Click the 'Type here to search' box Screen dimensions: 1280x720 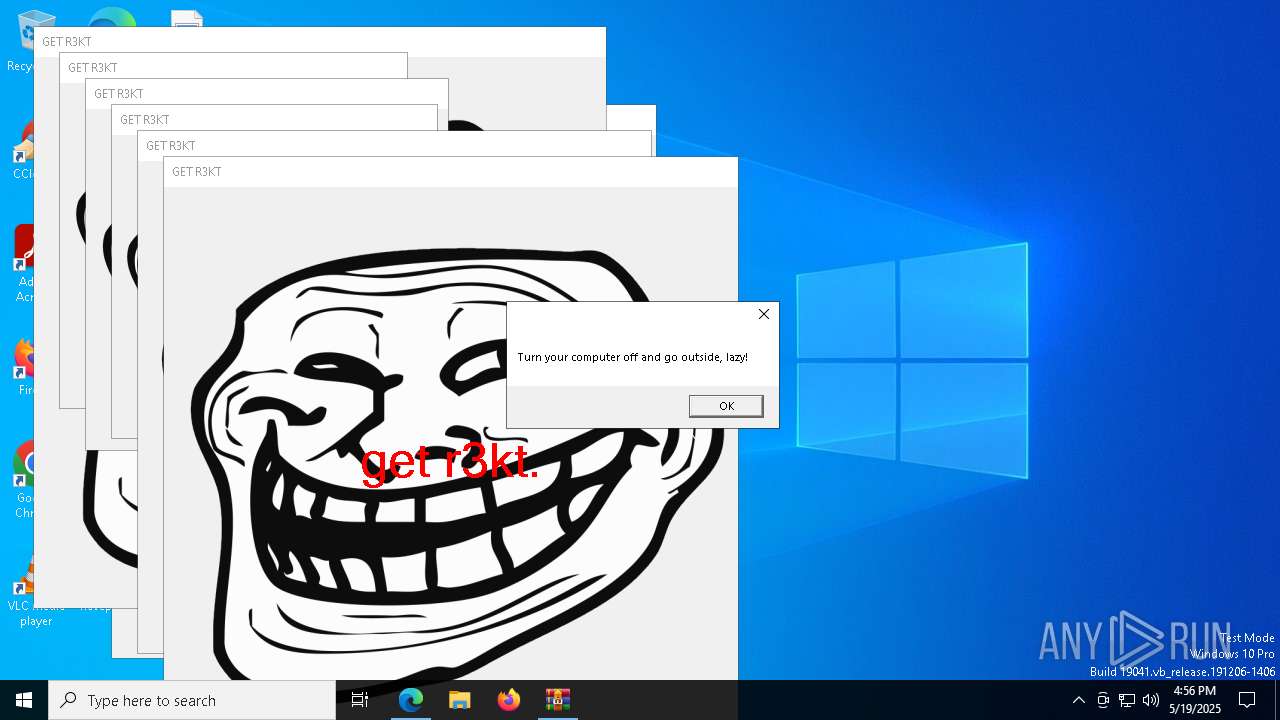coord(192,700)
